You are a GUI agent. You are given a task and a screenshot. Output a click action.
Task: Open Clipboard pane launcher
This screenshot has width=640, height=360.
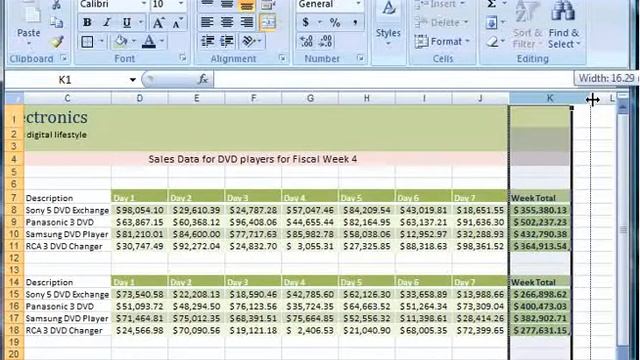click(x=64, y=58)
